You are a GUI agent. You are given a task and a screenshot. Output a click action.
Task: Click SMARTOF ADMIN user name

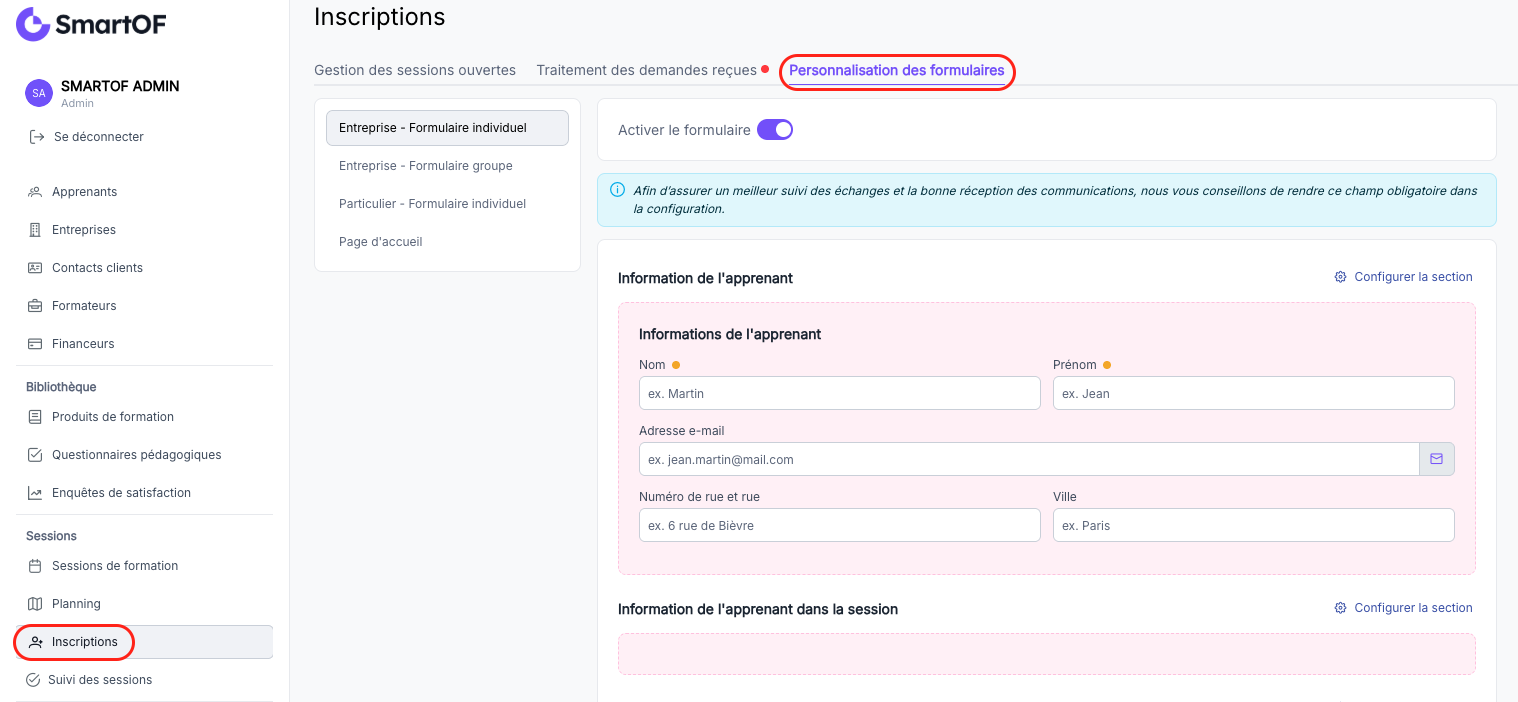coord(120,86)
